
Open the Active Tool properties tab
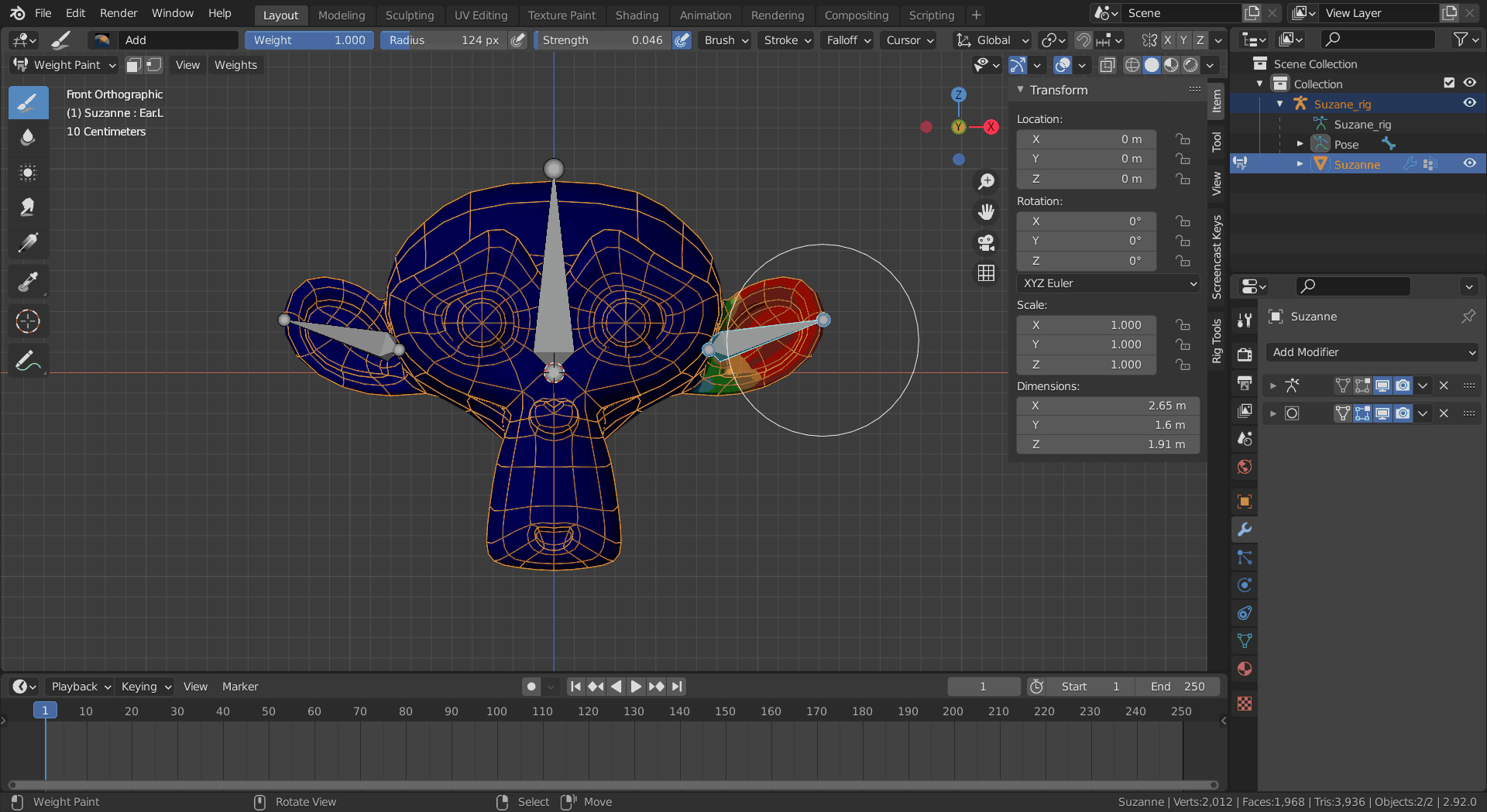point(1245,320)
